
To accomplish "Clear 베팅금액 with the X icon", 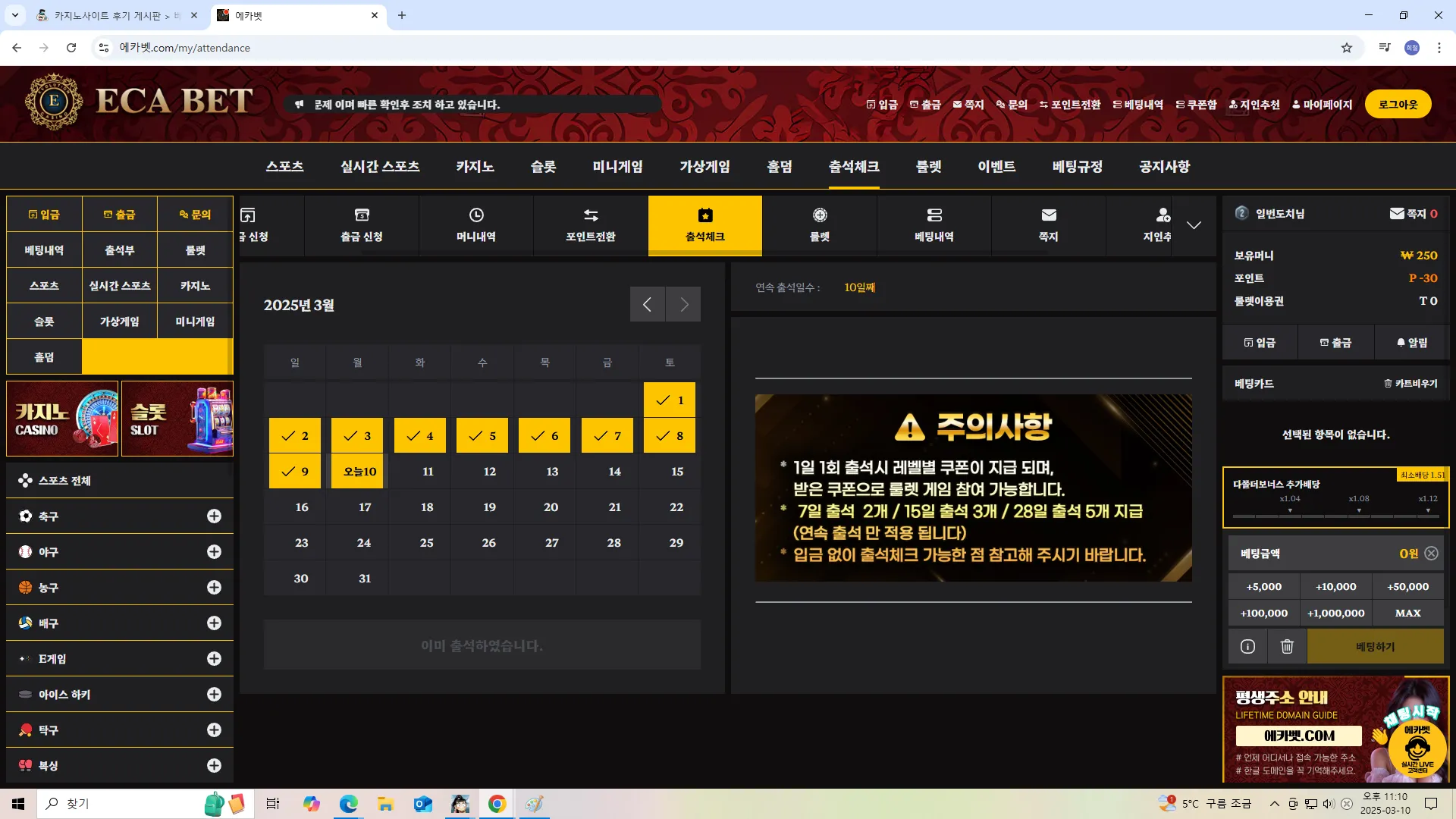I will pos(1431,554).
